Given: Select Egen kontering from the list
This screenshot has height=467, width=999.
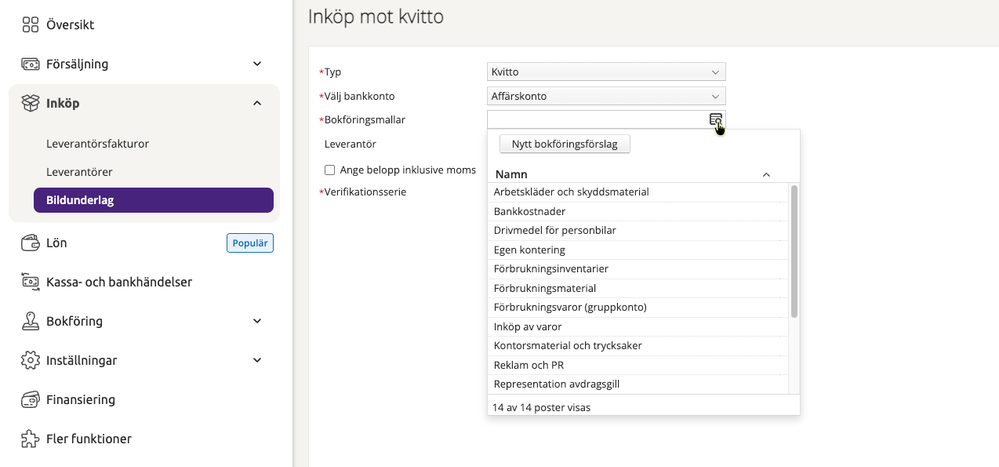Looking at the screenshot, I should tap(638, 250).
